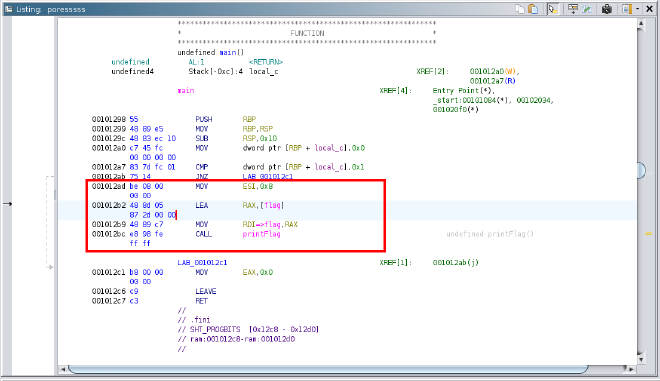Viewport: 660px width, 381px height.
Task: Click LEAVE mnemonic
Action: click(206, 291)
